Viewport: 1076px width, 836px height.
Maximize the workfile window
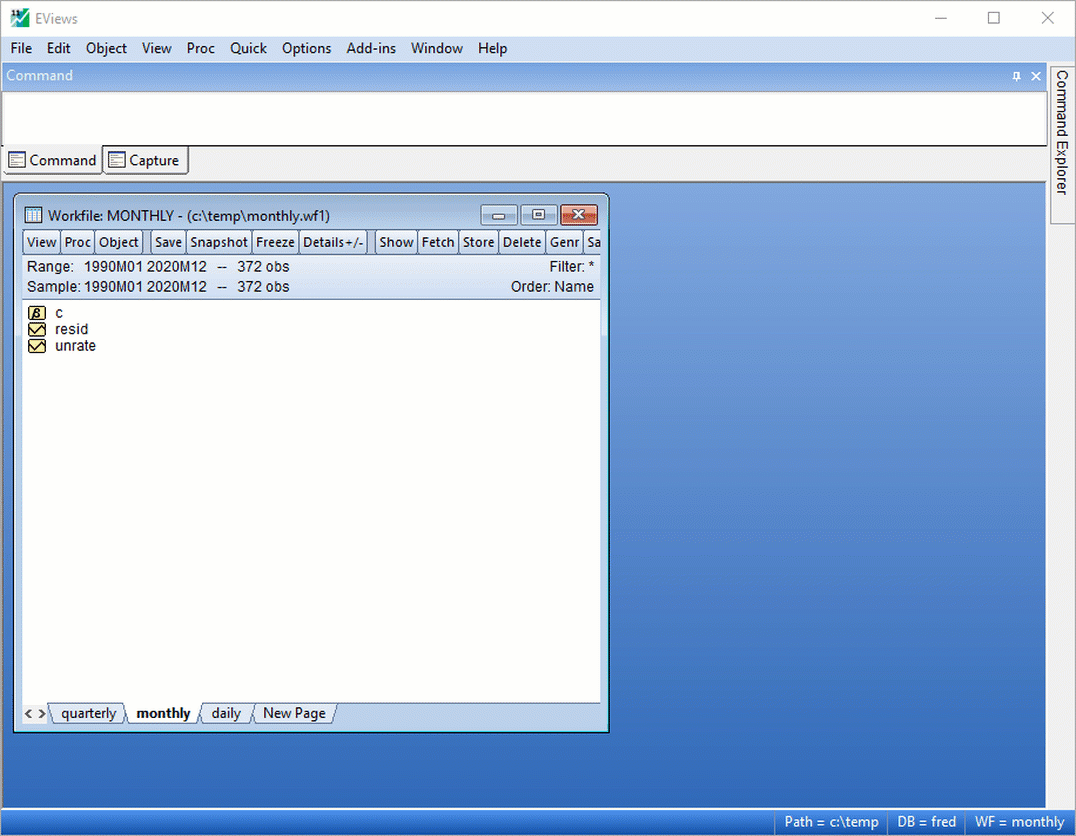[538, 215]
